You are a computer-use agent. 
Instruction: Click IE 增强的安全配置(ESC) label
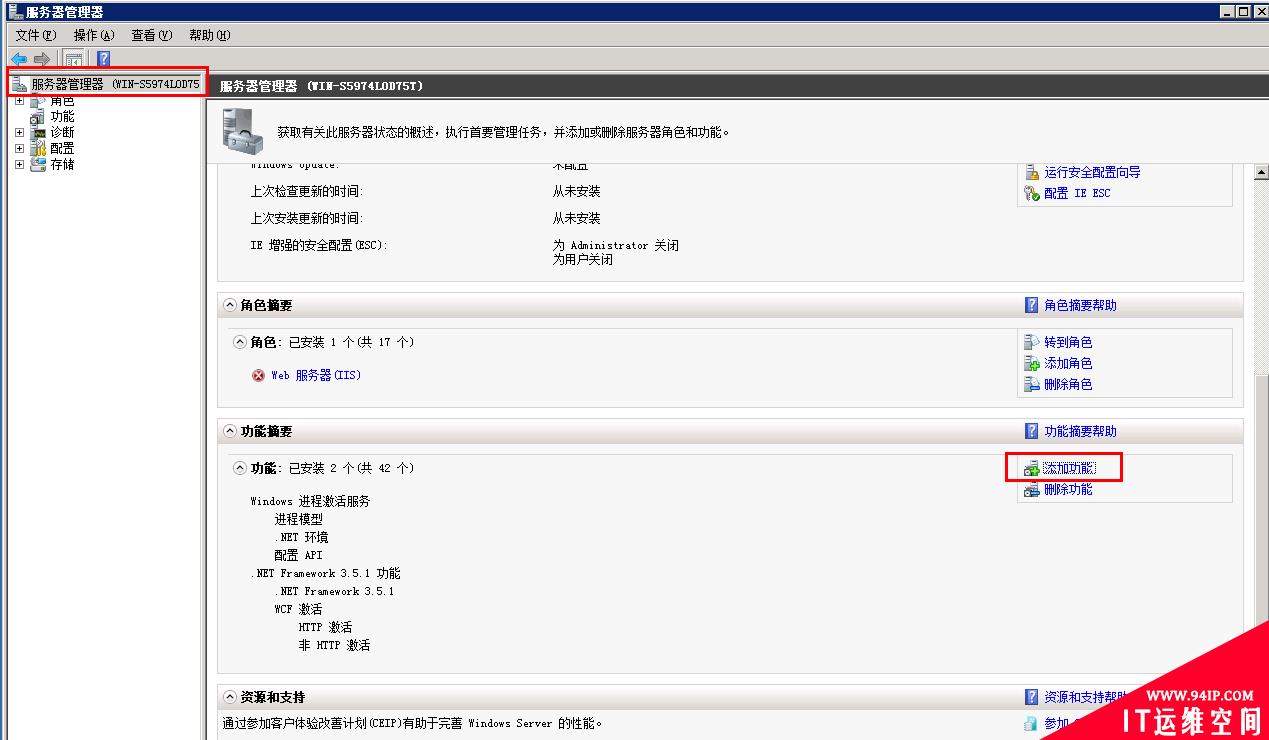(318, 245)
